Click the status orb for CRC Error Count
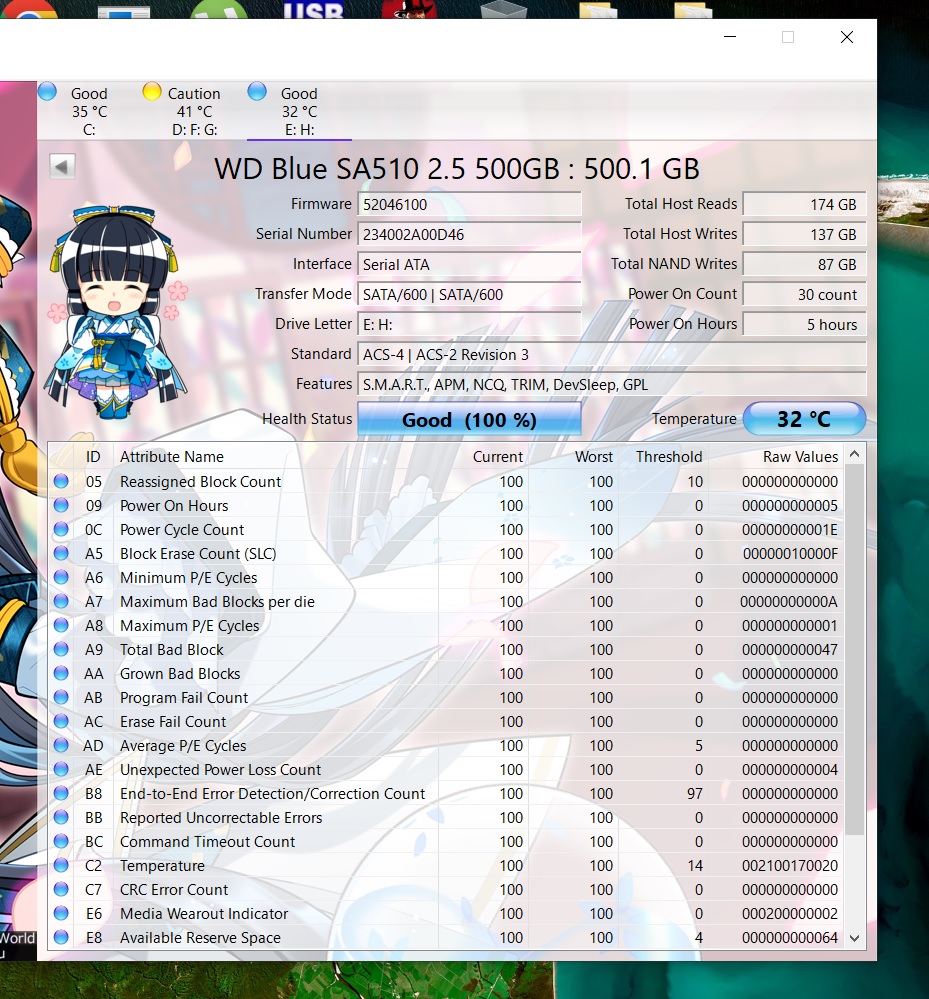The height and width of the screenshot is (999, 929). pyautogui.click(x=61, y=889)
